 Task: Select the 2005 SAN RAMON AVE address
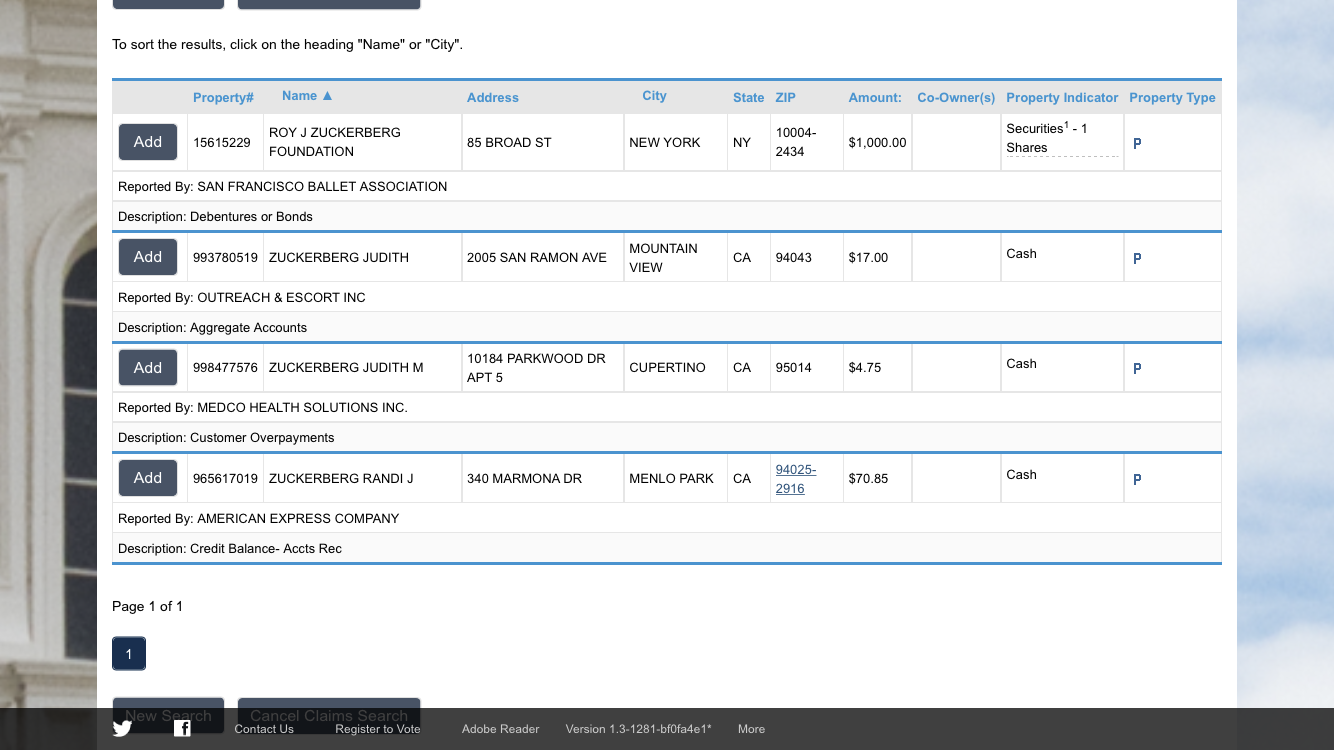(543, 257)
